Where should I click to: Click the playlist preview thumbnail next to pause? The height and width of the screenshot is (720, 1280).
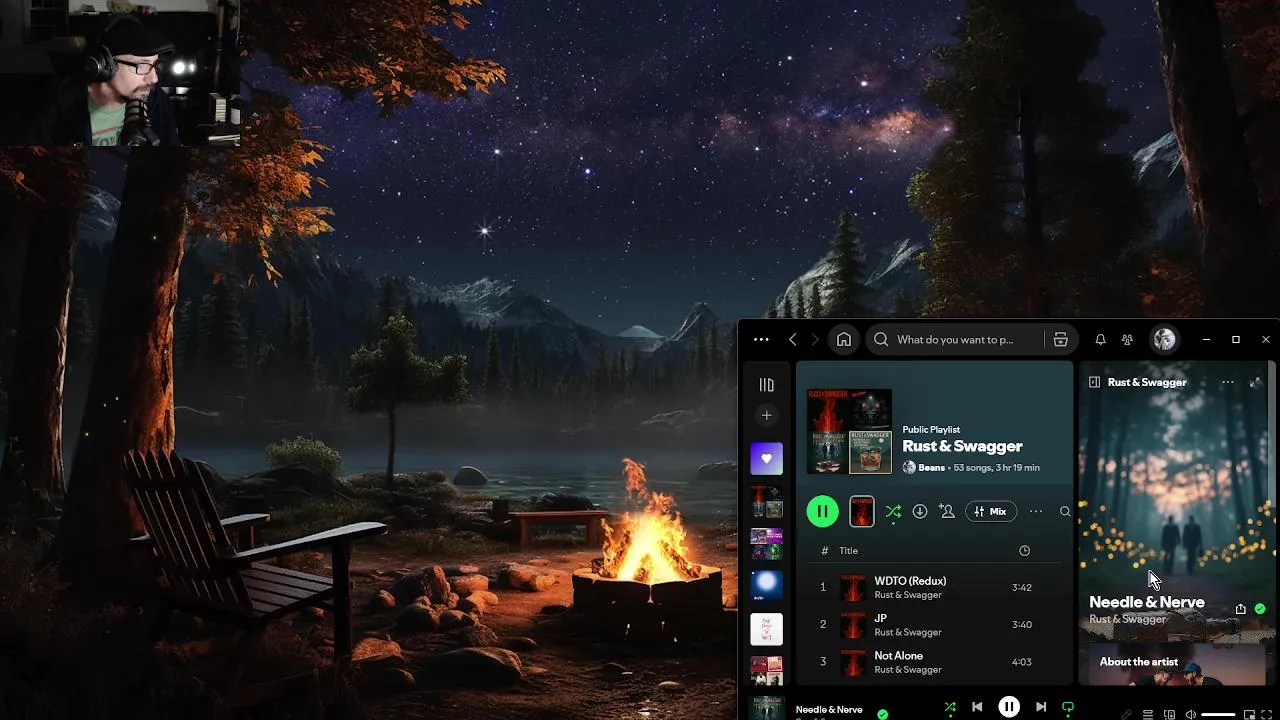[862, 512]
